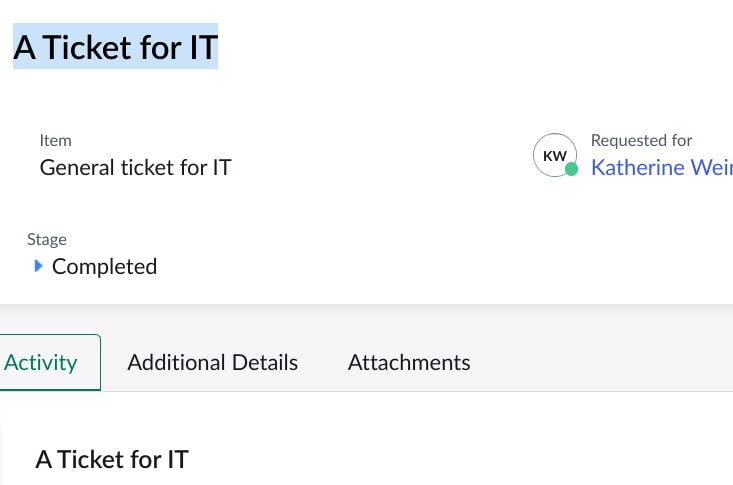Click the A Ticket for IT activity heading
Viewport: 733px width, 485px height.
(112, 459)
